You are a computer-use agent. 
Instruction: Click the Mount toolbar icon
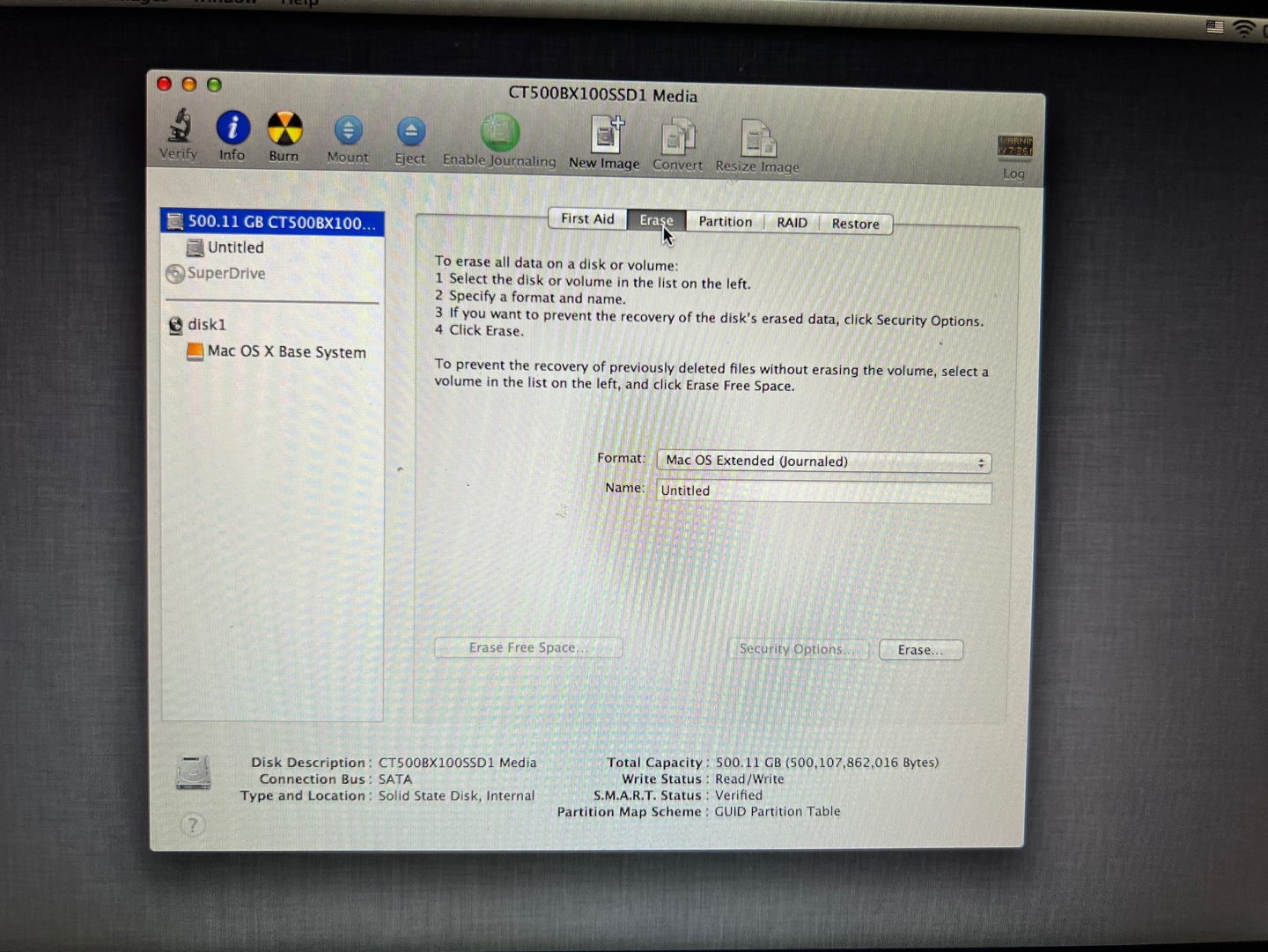tap(349, 131)
